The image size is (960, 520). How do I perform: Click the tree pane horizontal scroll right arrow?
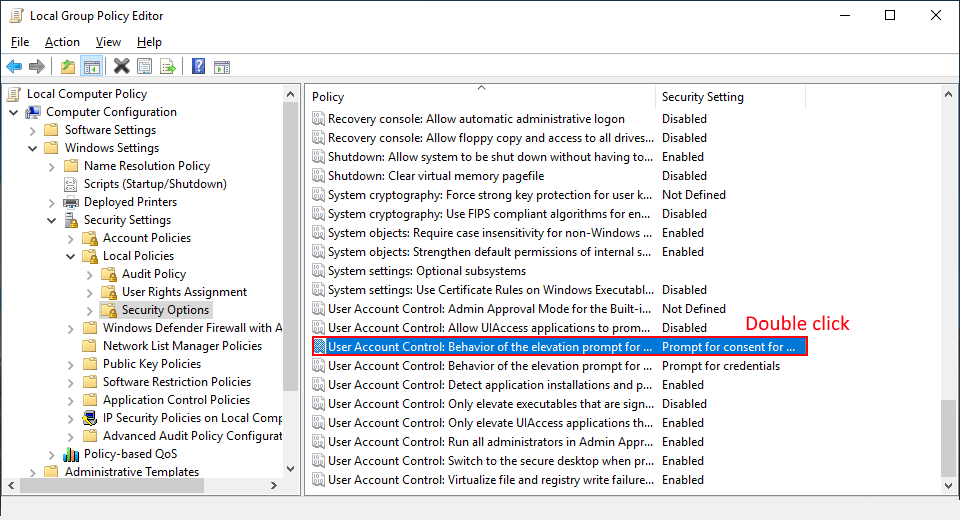pos(274,485)
